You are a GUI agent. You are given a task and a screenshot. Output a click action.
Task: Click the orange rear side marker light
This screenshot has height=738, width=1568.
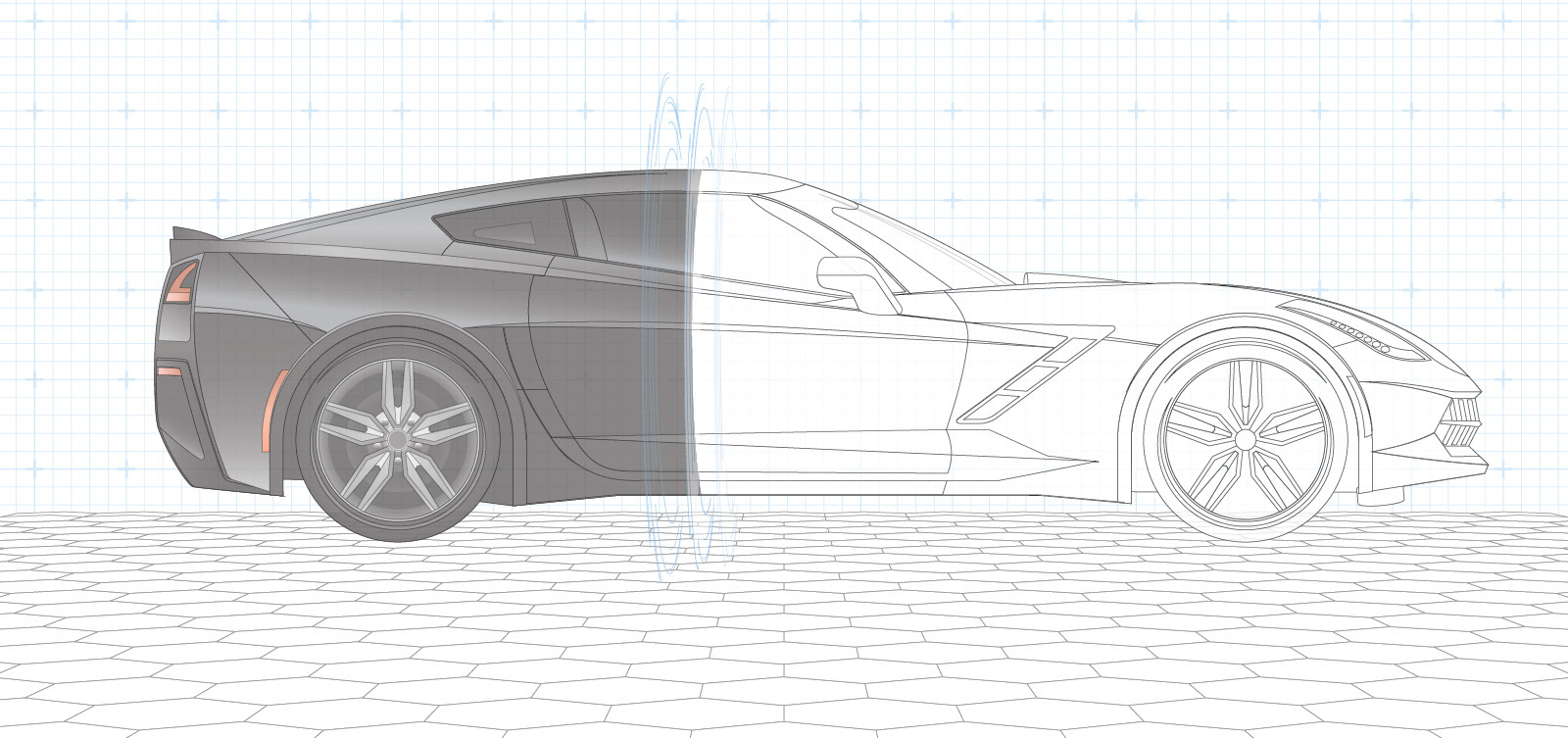pyautogui.click(x=274, y=409)
